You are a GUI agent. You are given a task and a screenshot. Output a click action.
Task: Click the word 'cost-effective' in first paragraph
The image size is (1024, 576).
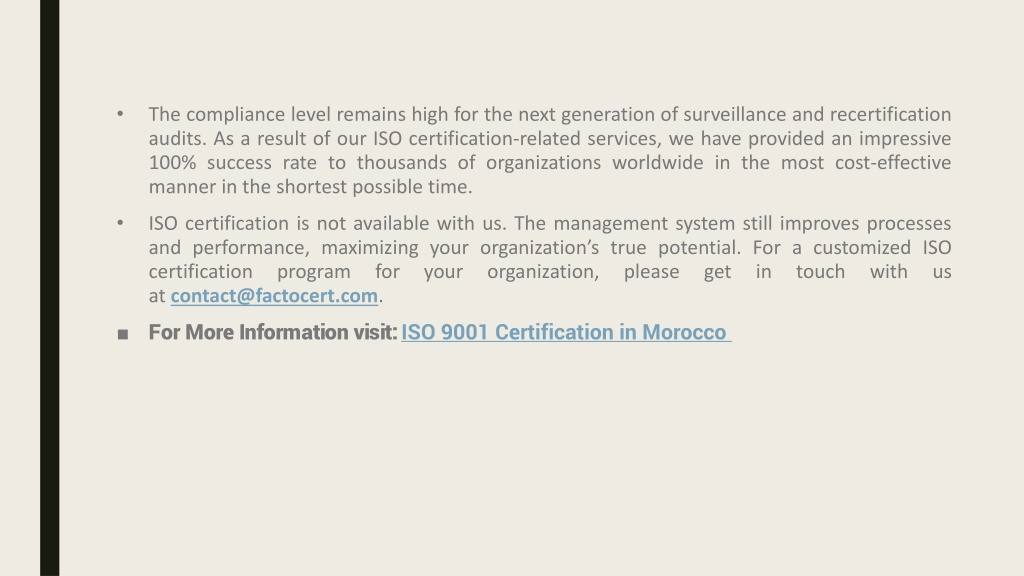[893, 163]
